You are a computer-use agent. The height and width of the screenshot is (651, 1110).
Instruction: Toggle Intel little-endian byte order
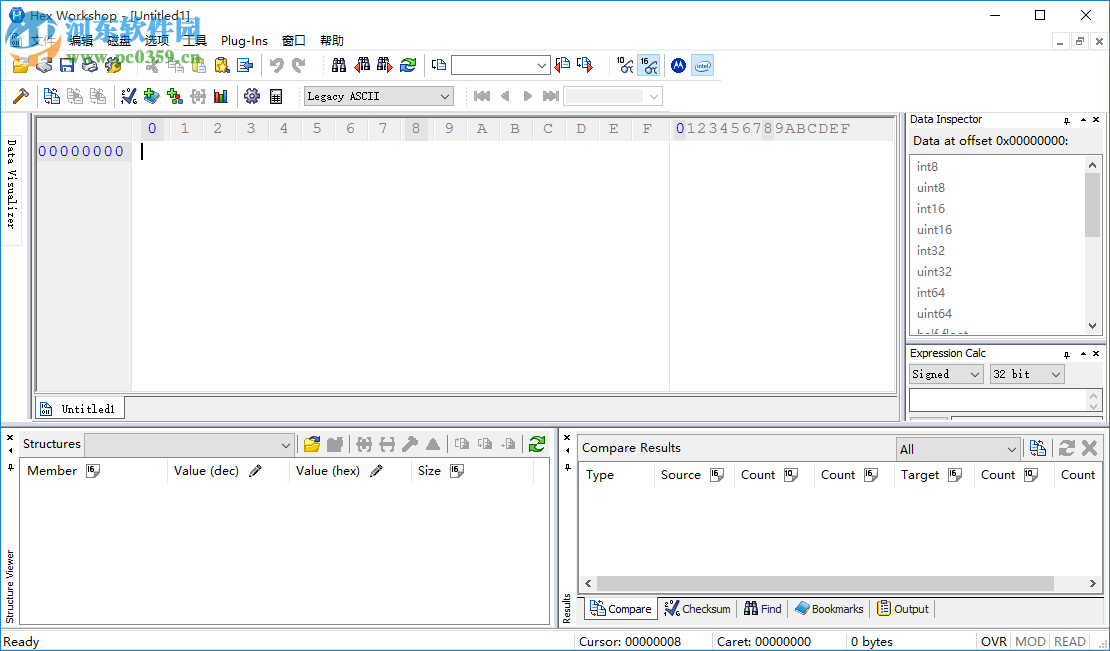pos(702,65)
